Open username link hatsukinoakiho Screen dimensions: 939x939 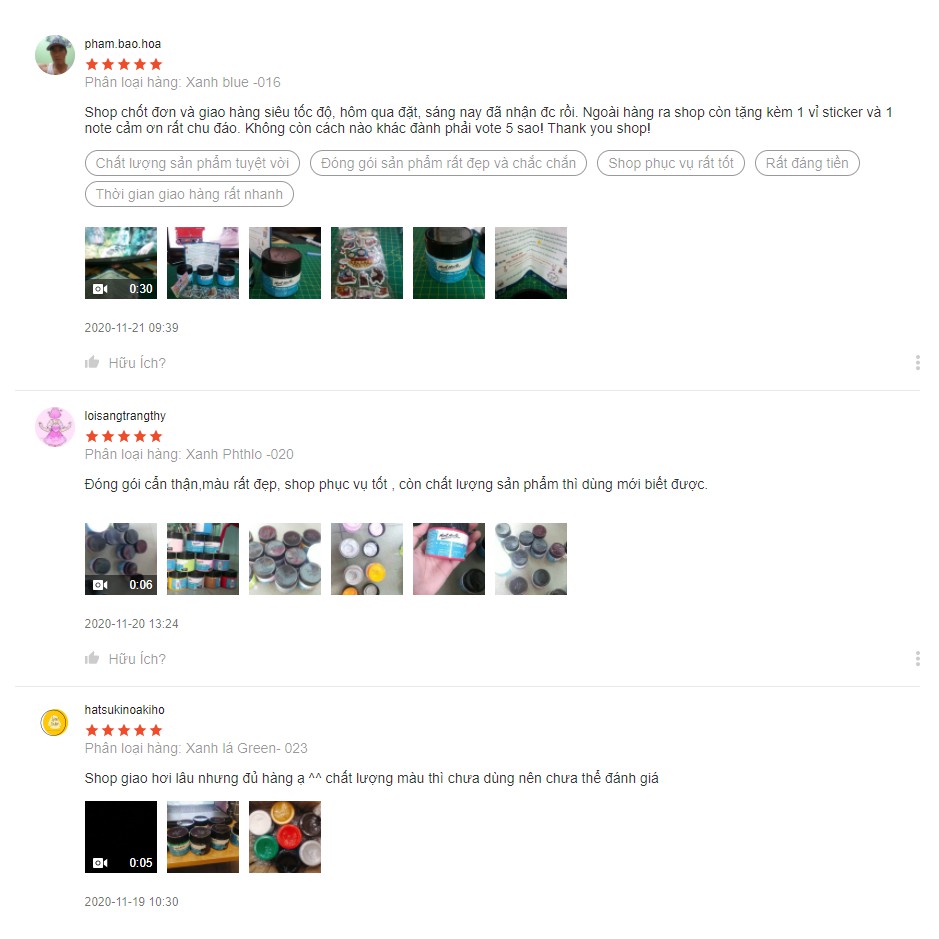(125, 710)
